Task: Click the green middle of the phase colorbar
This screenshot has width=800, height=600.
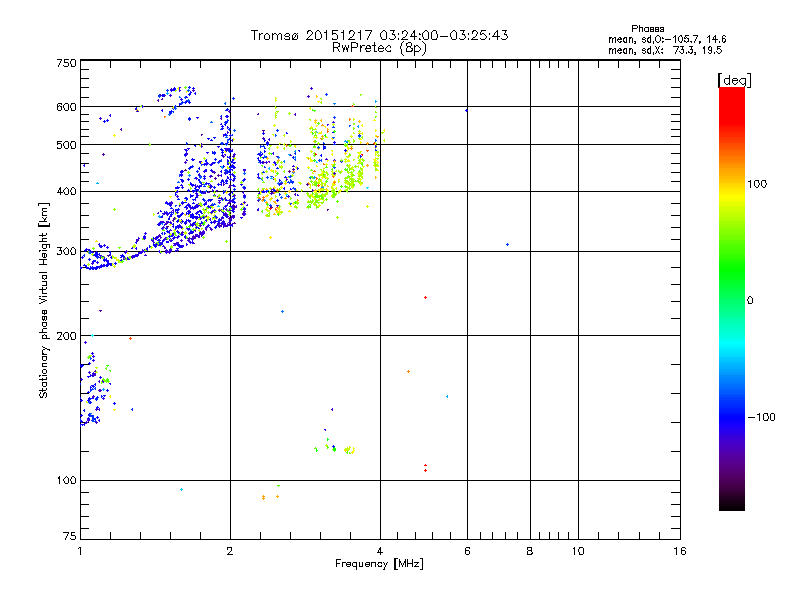Action: (x=732, y=278)
